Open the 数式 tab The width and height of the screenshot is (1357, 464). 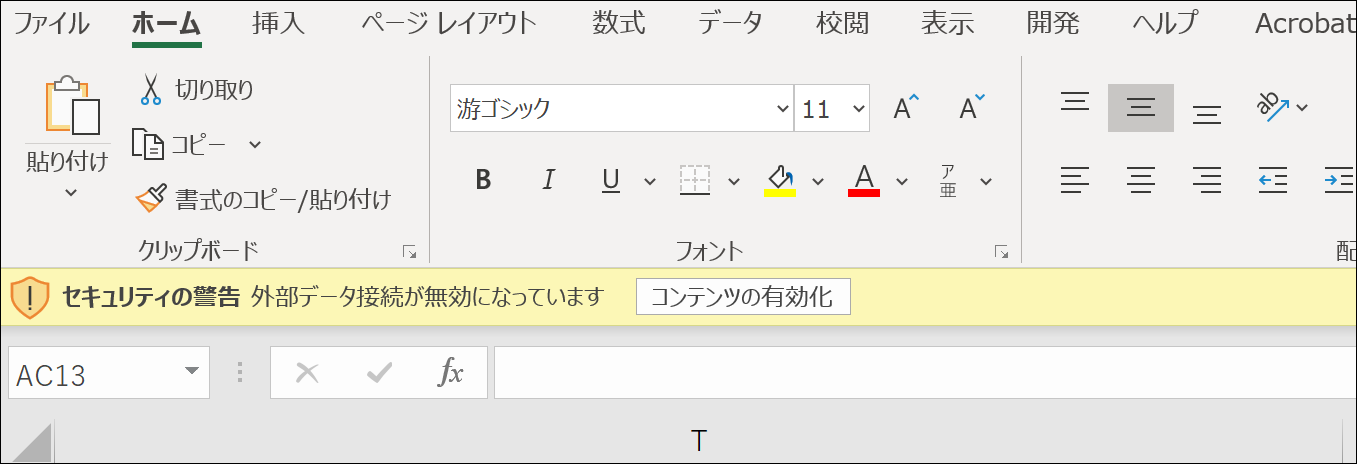(619, 23)
